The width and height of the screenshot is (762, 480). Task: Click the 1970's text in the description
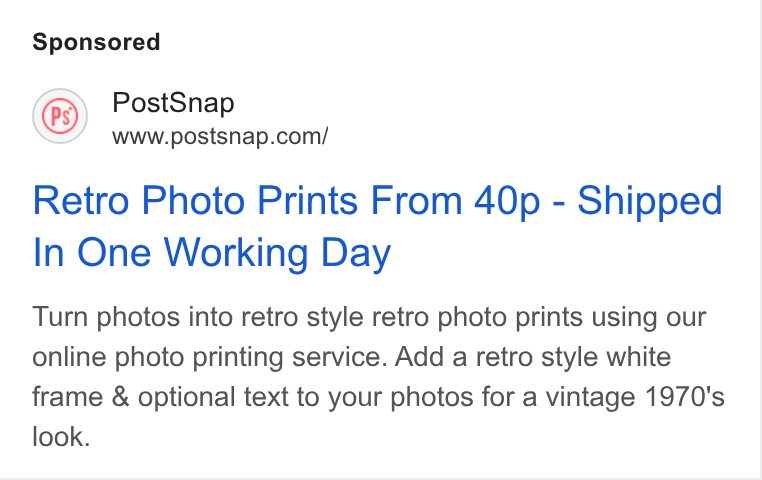coord(685,396)
